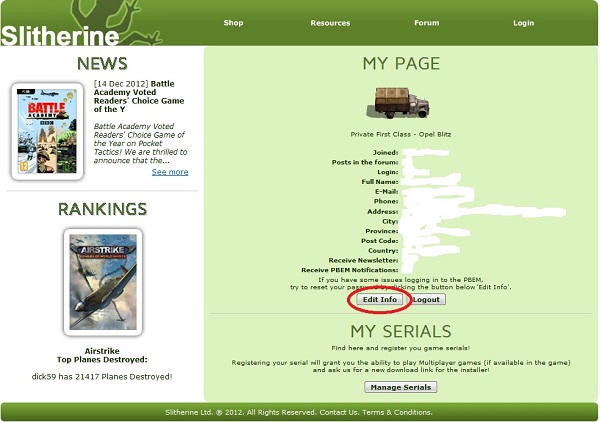Click the Edit Info button
The image size is (600, 422).
pos(380,299)
